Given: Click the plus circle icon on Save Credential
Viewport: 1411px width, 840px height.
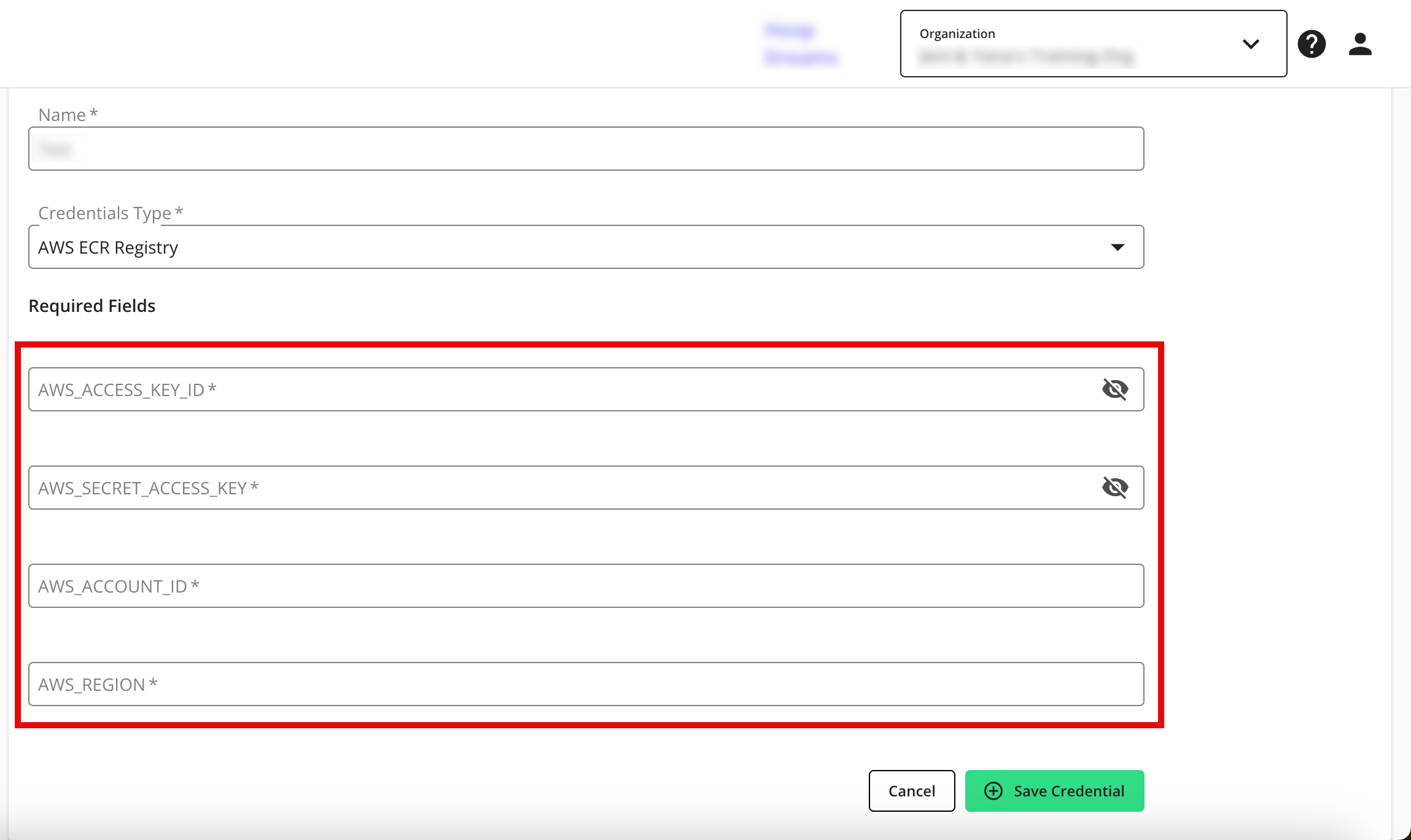Looking at the screenshot, I should coord(993,791).
